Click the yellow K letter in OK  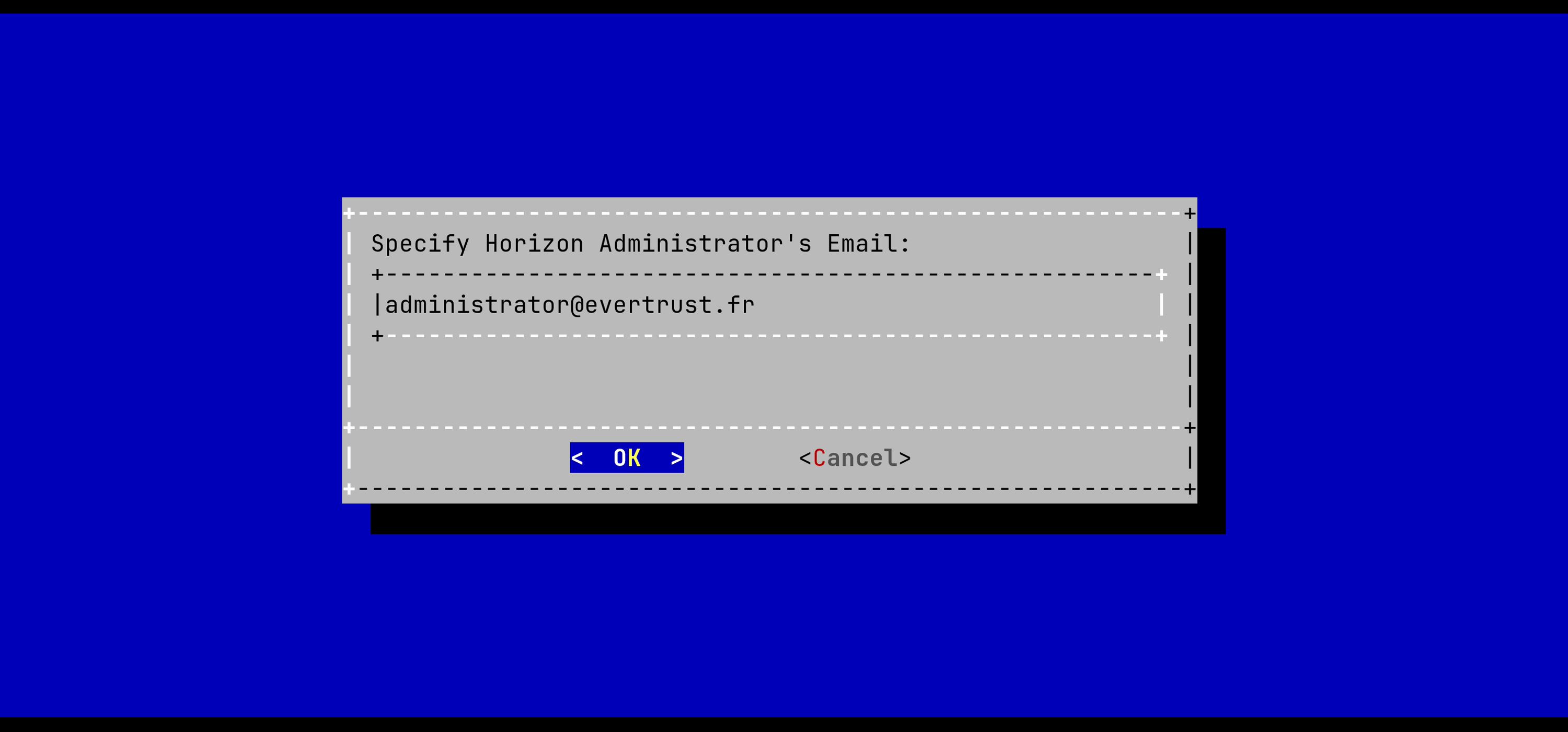click(x=633, y=458)
